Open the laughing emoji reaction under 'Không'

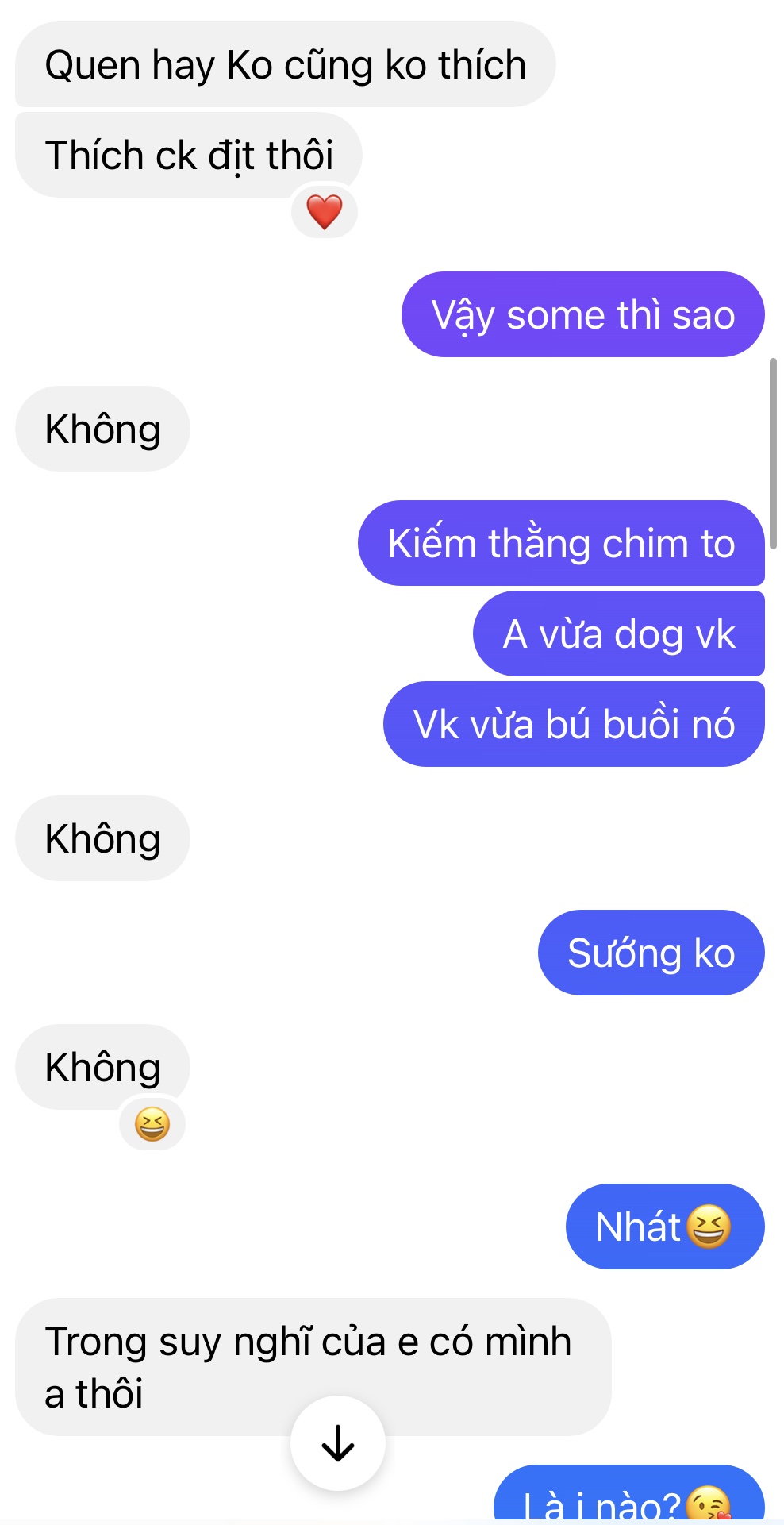click(x=152, y=1124)
